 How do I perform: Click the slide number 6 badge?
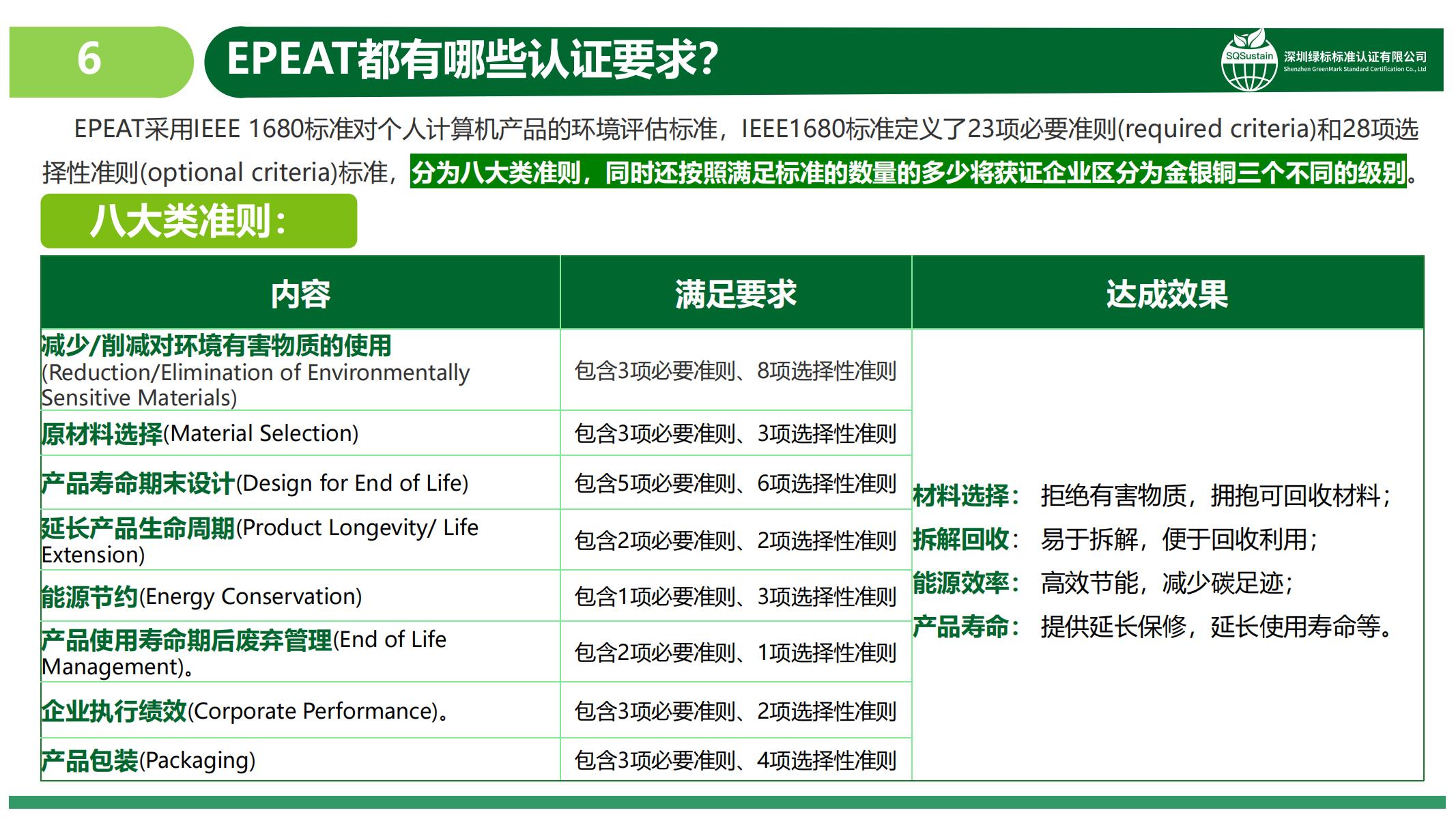click(101, 61)
